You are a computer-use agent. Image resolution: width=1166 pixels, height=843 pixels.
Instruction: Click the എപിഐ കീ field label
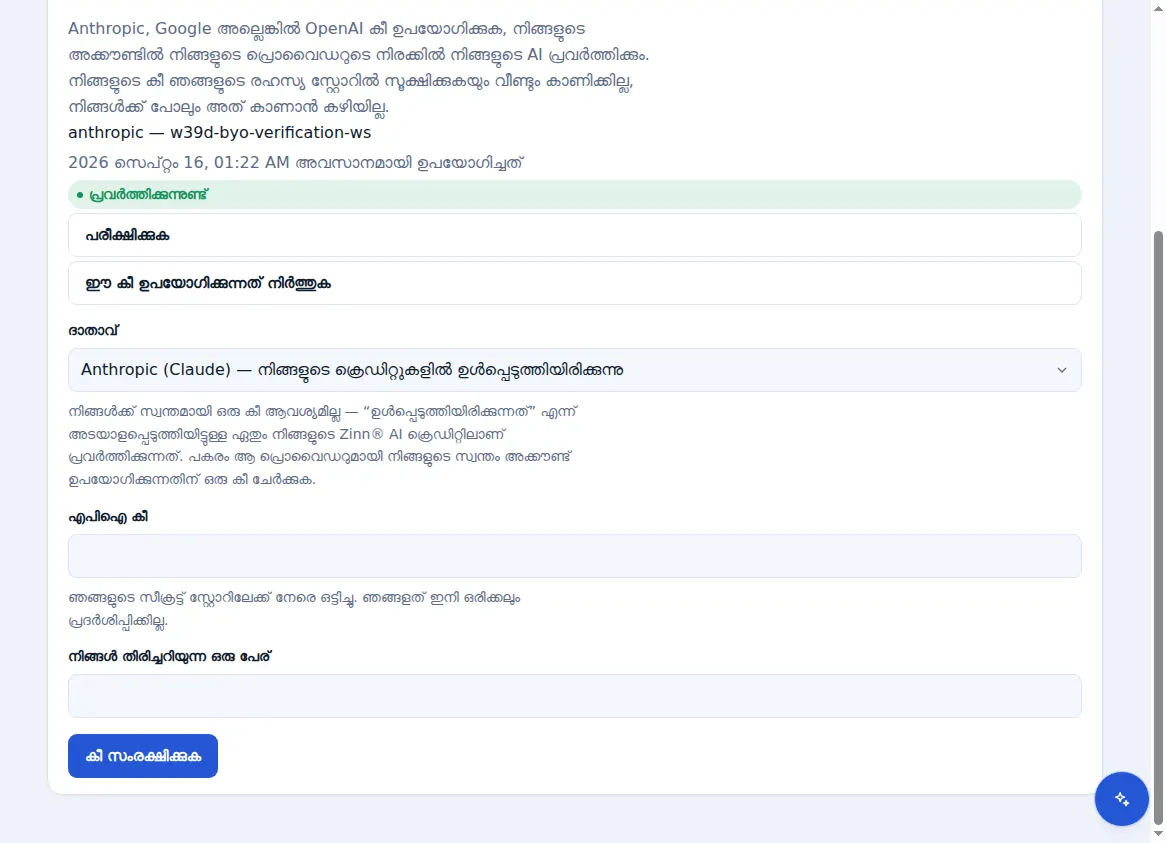(109, 517)
